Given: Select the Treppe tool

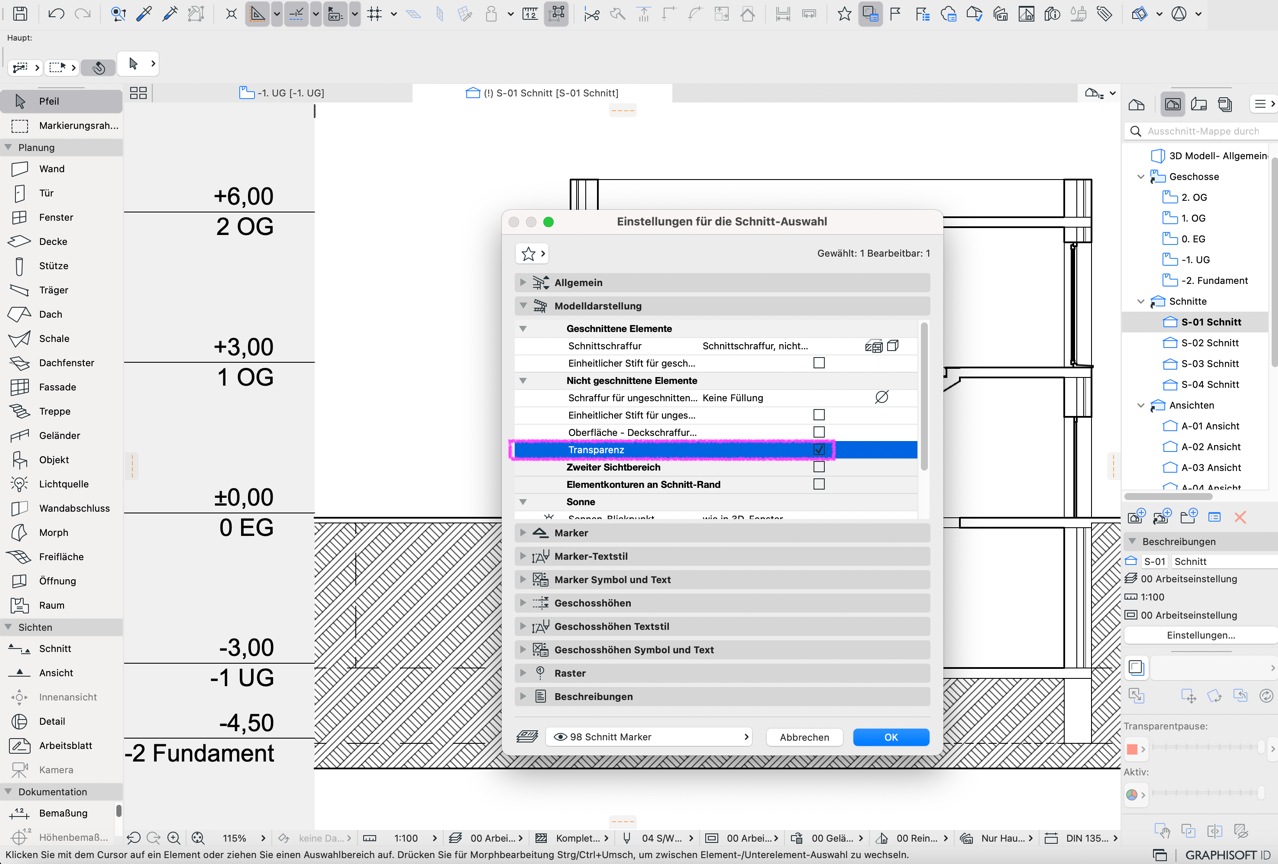Looking at the screenshot, I should [60, 411].
